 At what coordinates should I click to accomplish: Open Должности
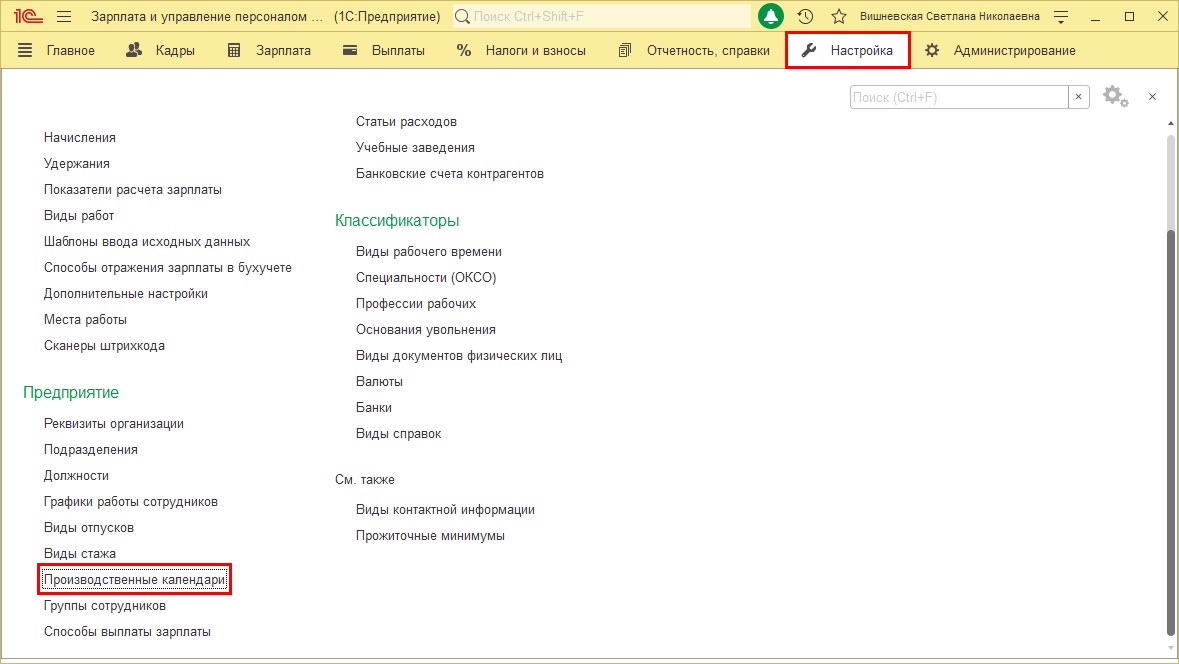(76, 475)
